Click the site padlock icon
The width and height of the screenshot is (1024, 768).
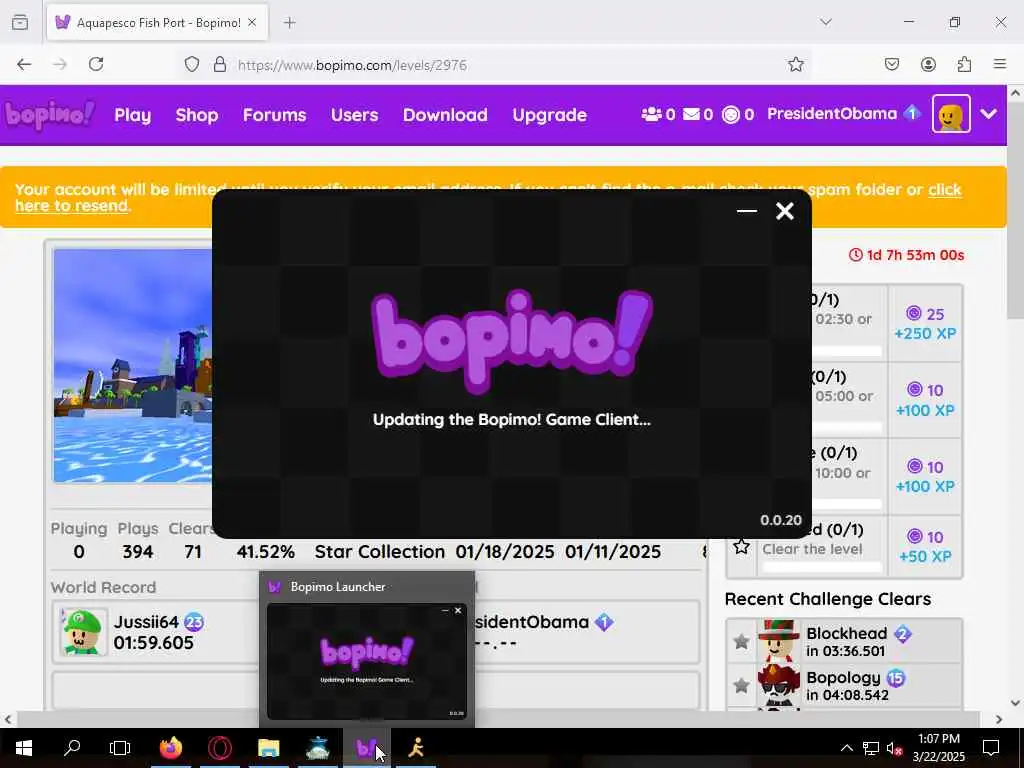(x=220, y=64)
